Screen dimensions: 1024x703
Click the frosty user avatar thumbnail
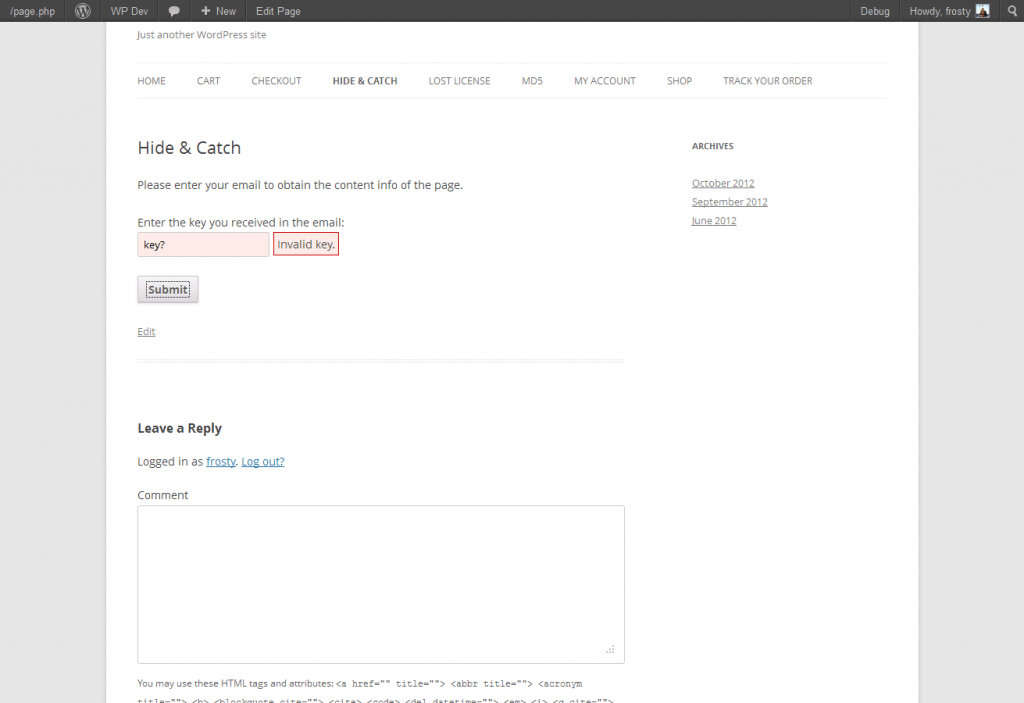click(x=982, y=11)
